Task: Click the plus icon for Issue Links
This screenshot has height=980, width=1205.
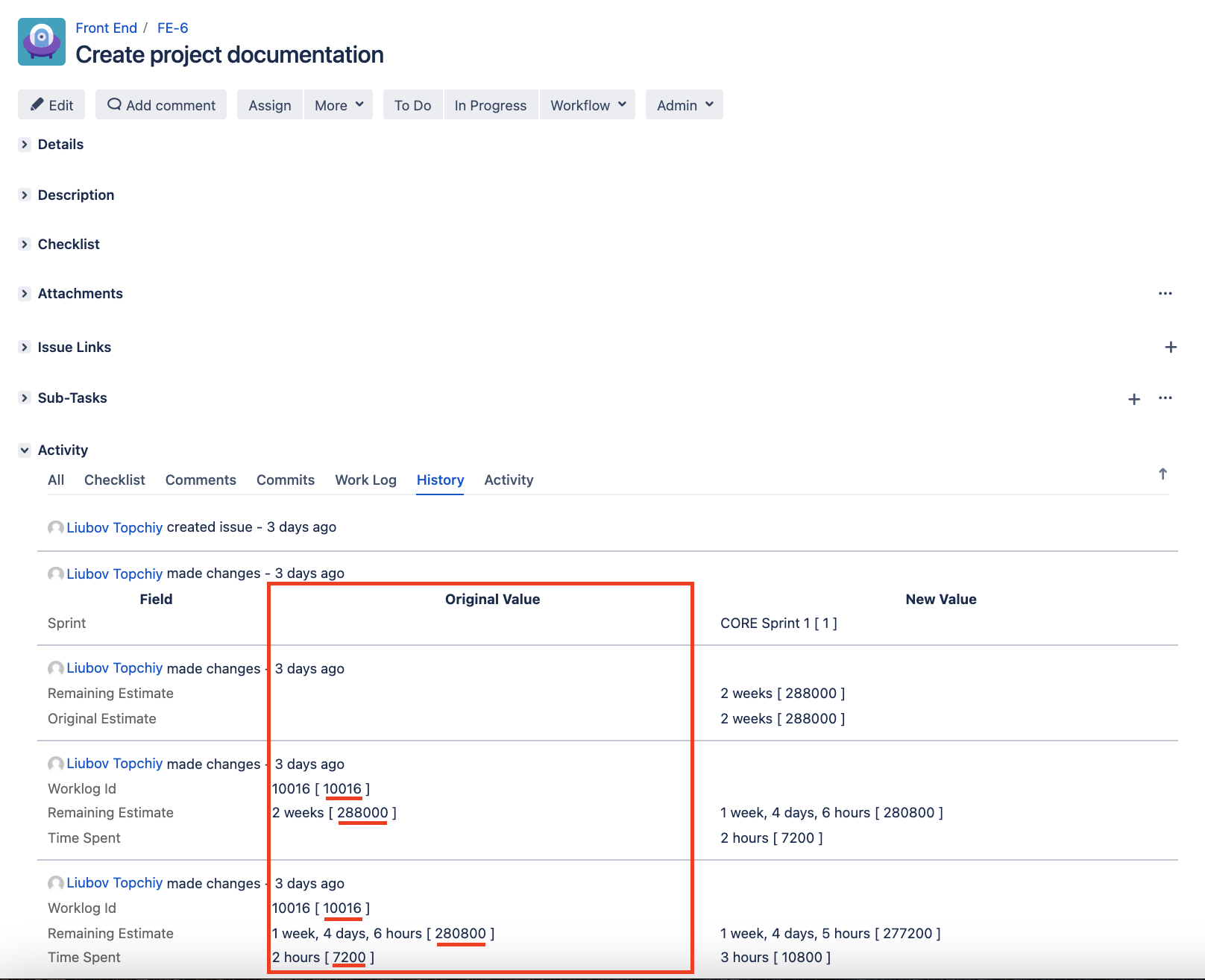Action: [x=1170, y=348]
